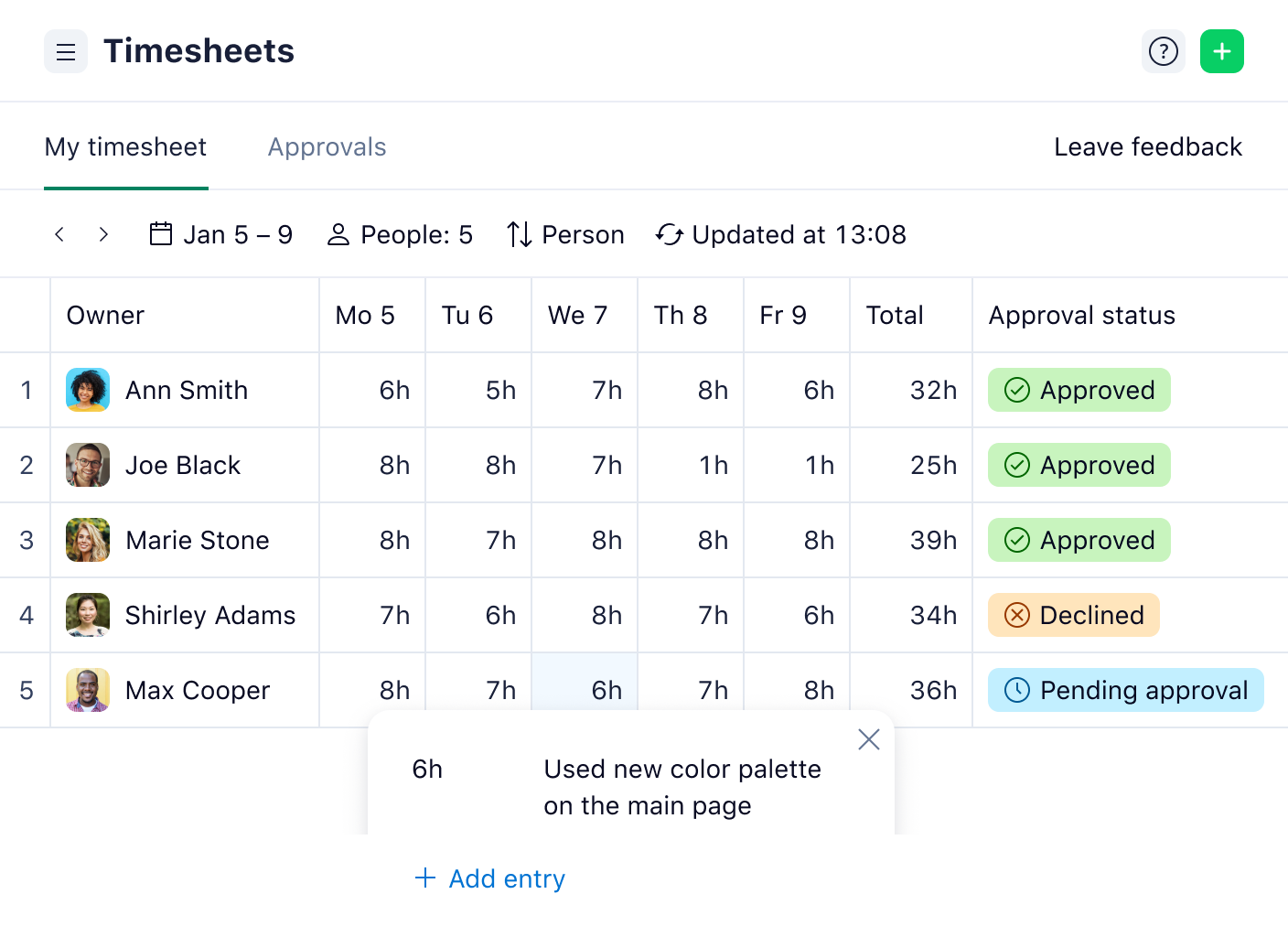Click Add entry in the popup
The image size is (1288, 937).
489,878
